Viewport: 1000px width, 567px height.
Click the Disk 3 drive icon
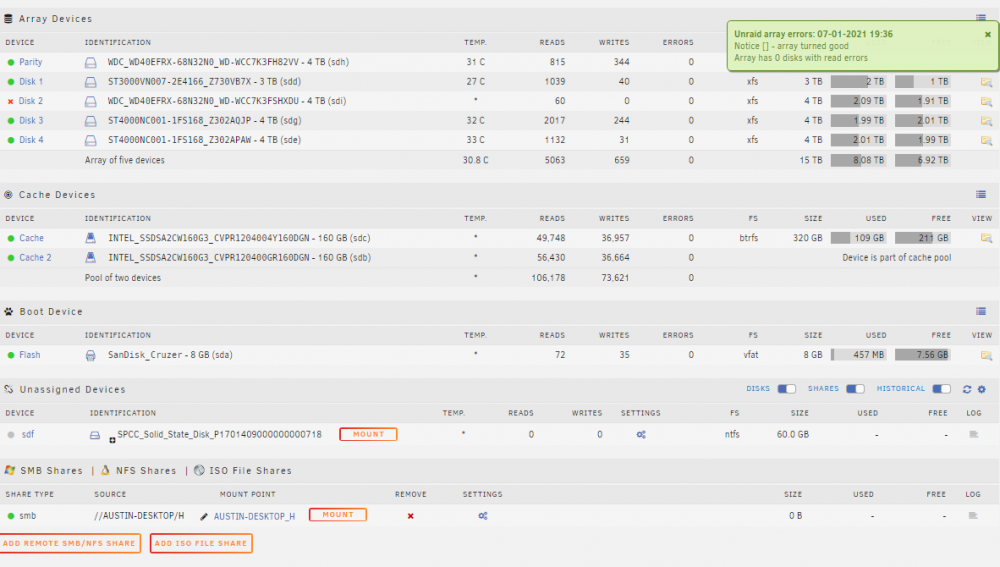click(91, 121)
